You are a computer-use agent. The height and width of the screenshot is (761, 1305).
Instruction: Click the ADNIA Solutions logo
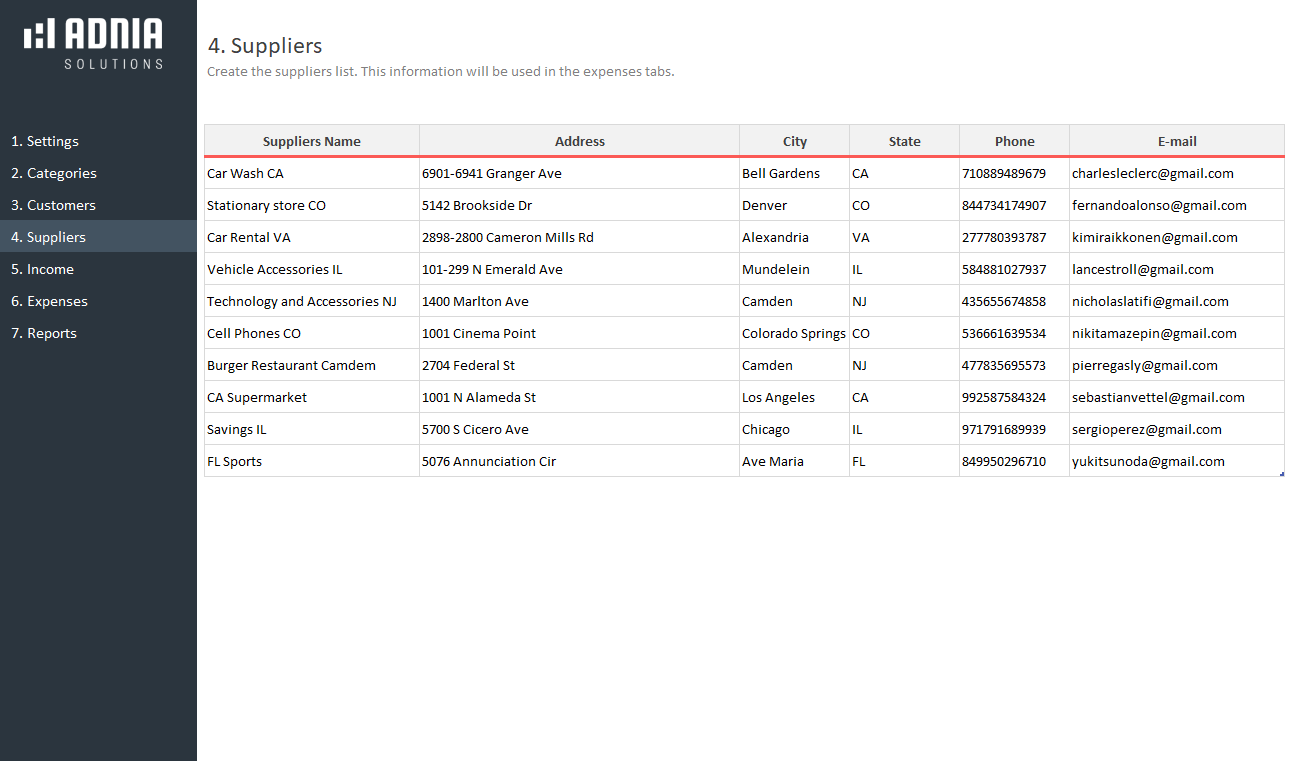pyautogui.click(x=94, y=44)
